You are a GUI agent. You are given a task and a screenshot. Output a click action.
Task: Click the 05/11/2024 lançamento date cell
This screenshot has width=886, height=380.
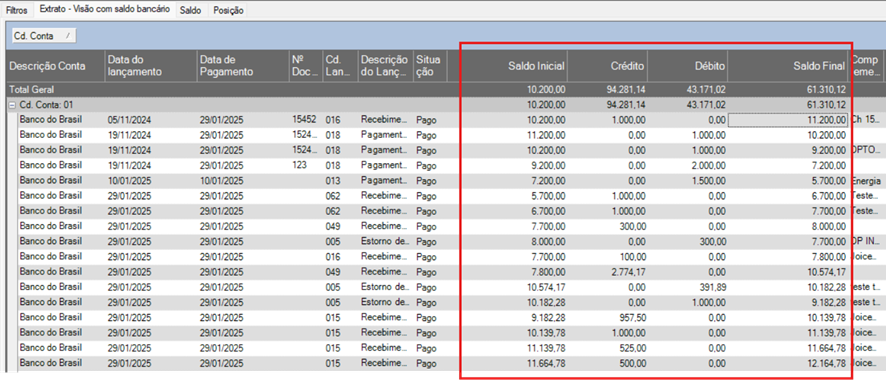tap(129, 120)
